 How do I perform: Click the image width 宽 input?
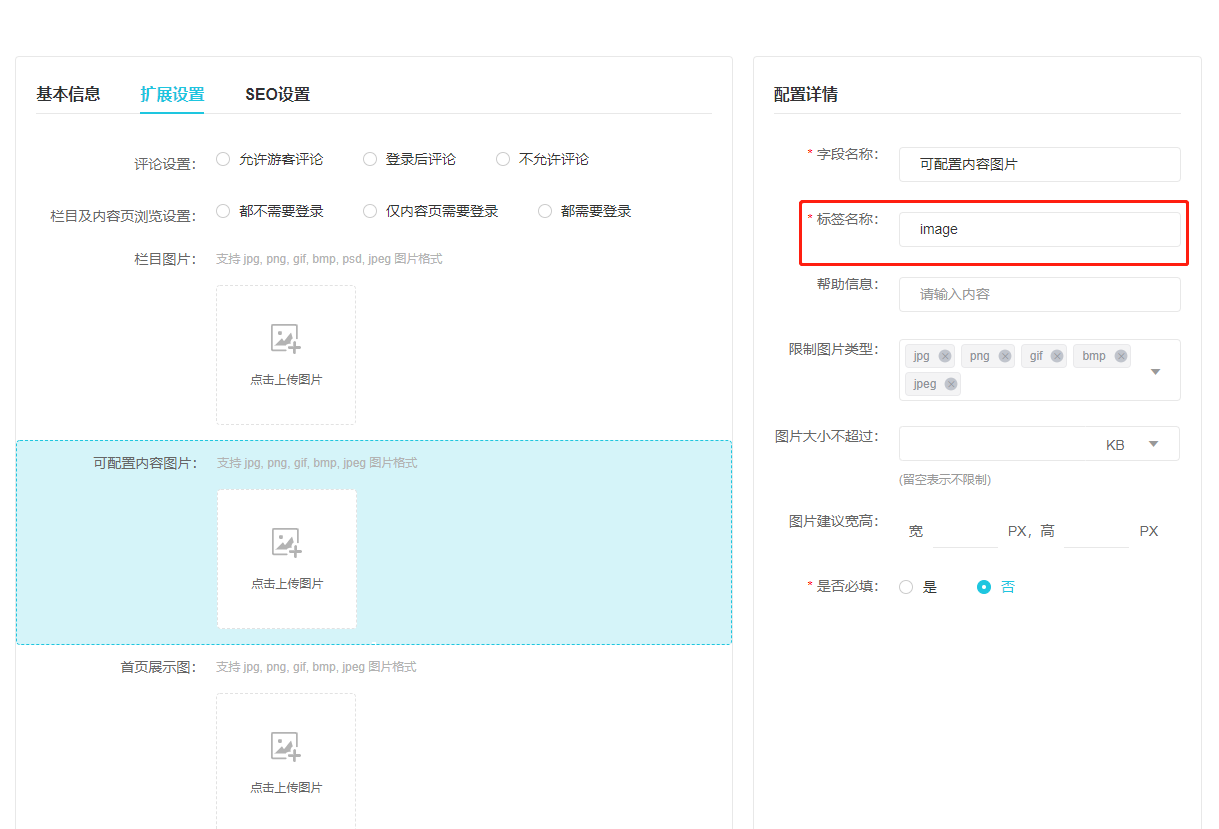click(x=965, y=531)
